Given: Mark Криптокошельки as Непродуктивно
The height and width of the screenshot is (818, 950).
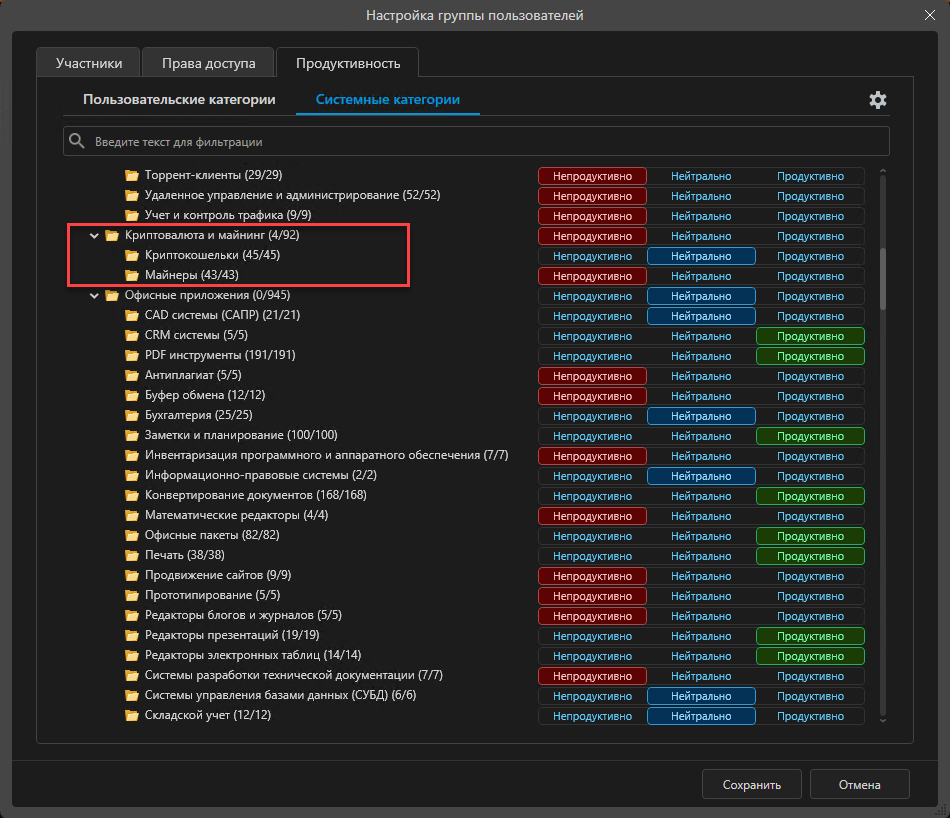Looking at the screenshot, I should click(593, 256).
